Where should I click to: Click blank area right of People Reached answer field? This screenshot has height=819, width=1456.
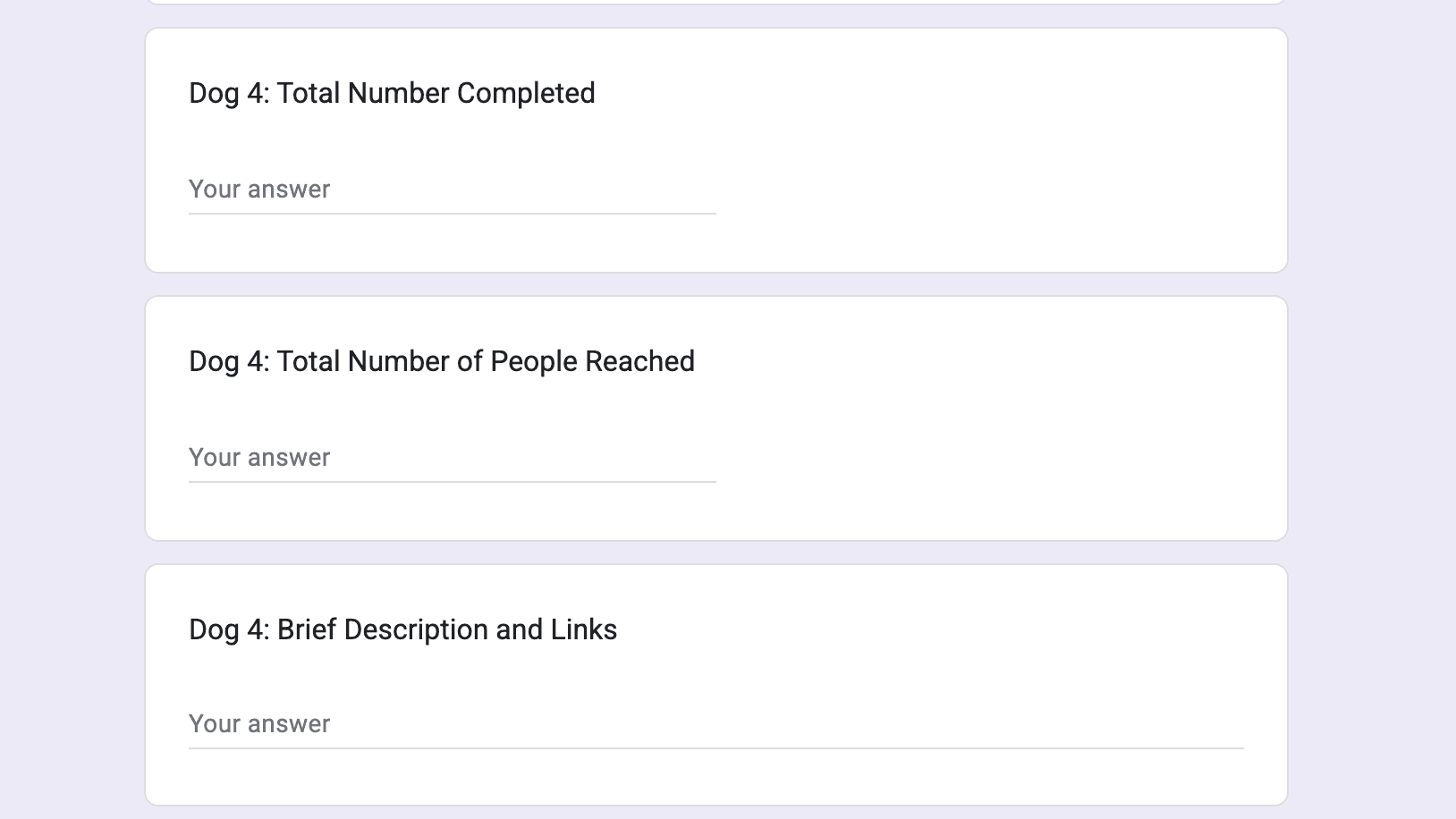point(984,458)
